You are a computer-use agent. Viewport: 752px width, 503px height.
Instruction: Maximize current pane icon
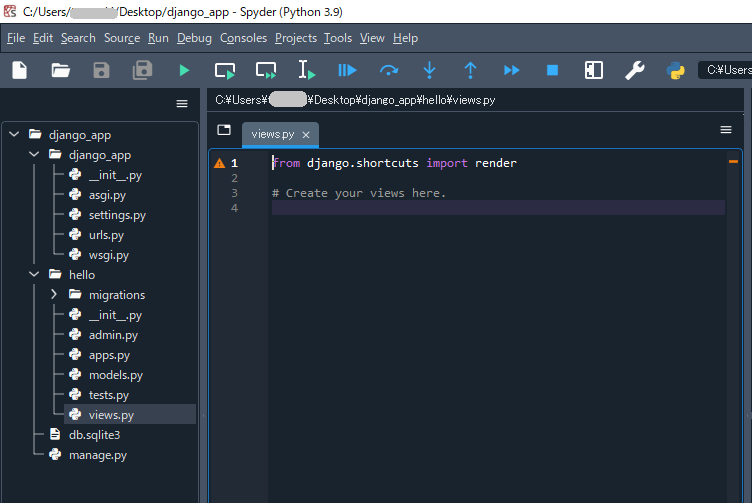(x=594, y=70)
